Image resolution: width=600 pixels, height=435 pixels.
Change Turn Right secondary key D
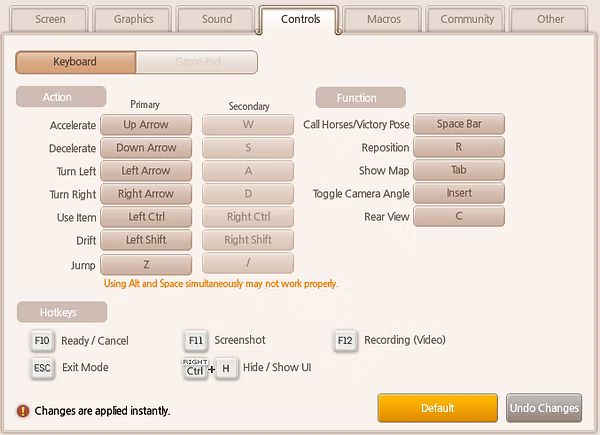(248, 194)
